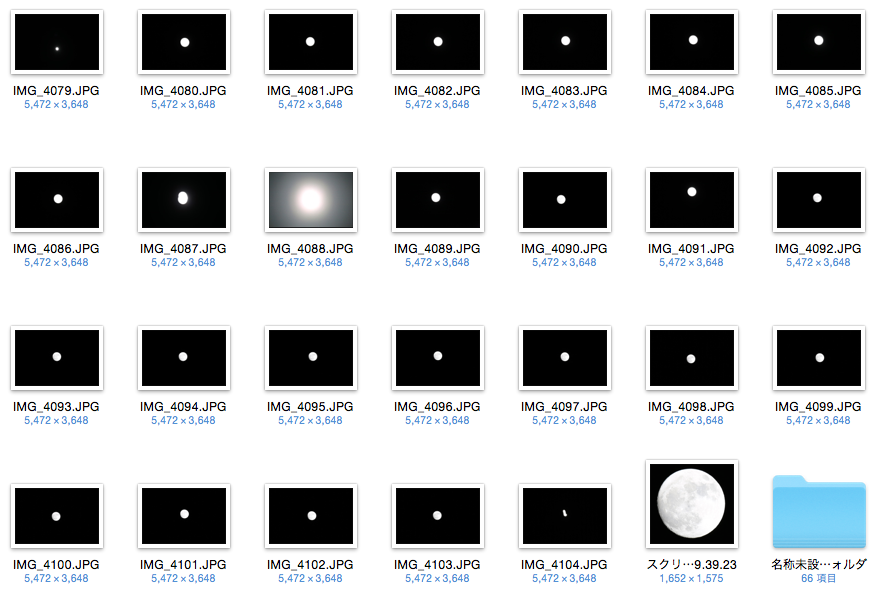Select the IMG_4099.JPG thumbnail
This screenshot has width=883, height=590.
[819, 358]
